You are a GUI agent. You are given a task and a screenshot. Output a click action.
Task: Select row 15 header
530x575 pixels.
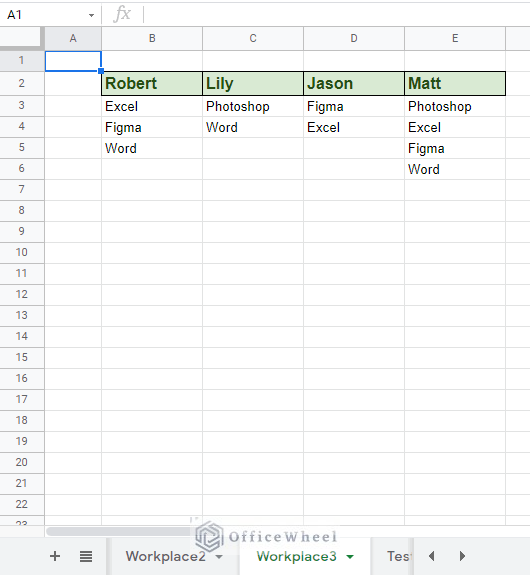click(x=22, y=358)
